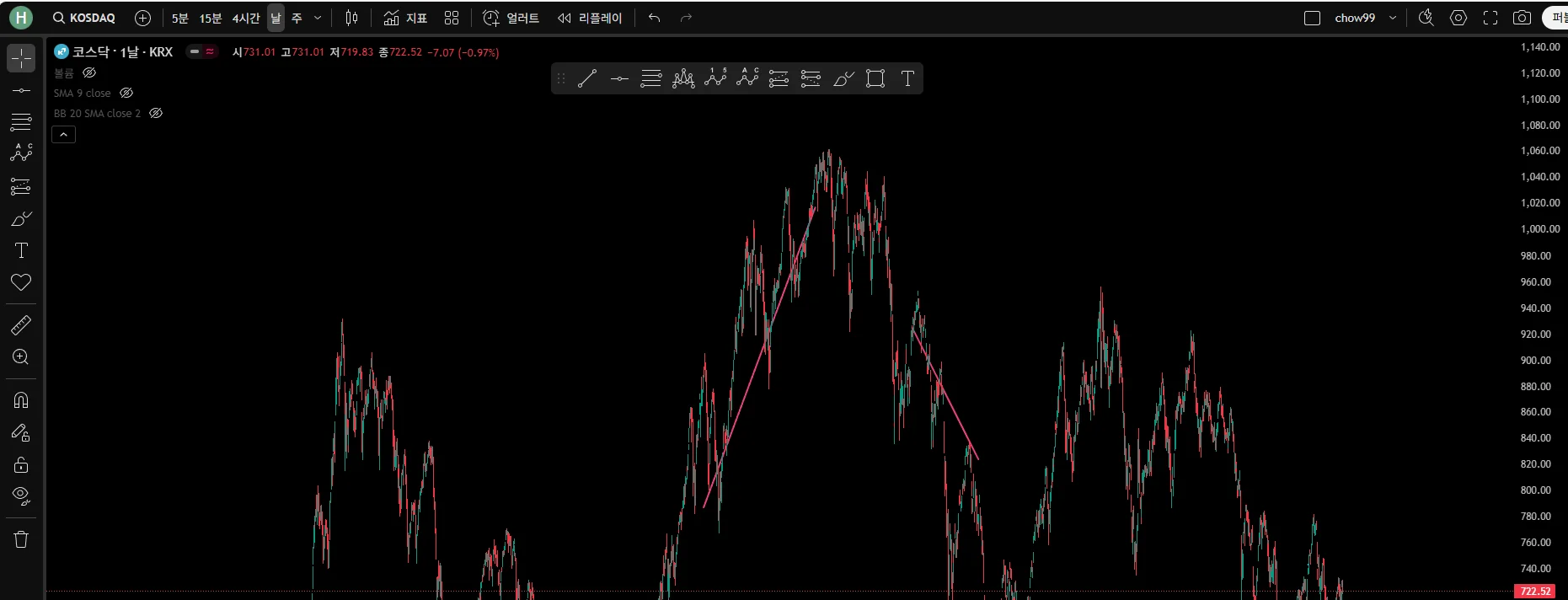Open the heart icons tool in left sidebar
Viewport: 1568px width, 600px height.
coord(21,282)
